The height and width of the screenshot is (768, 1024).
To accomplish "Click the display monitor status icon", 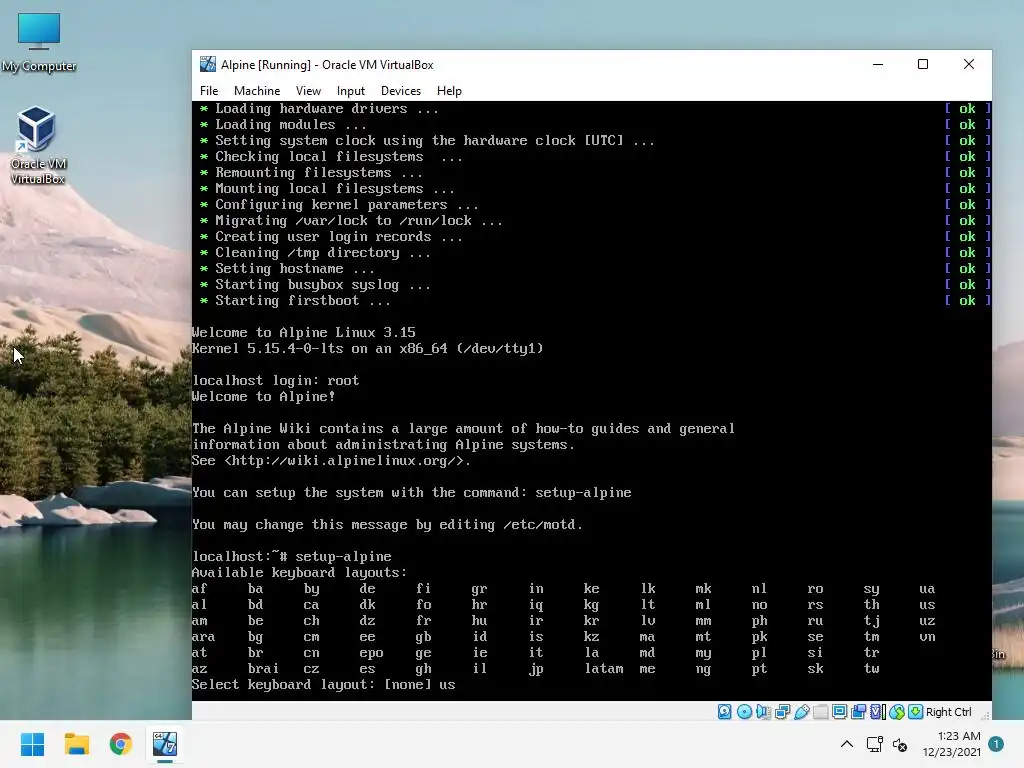I will pos(840,712).
